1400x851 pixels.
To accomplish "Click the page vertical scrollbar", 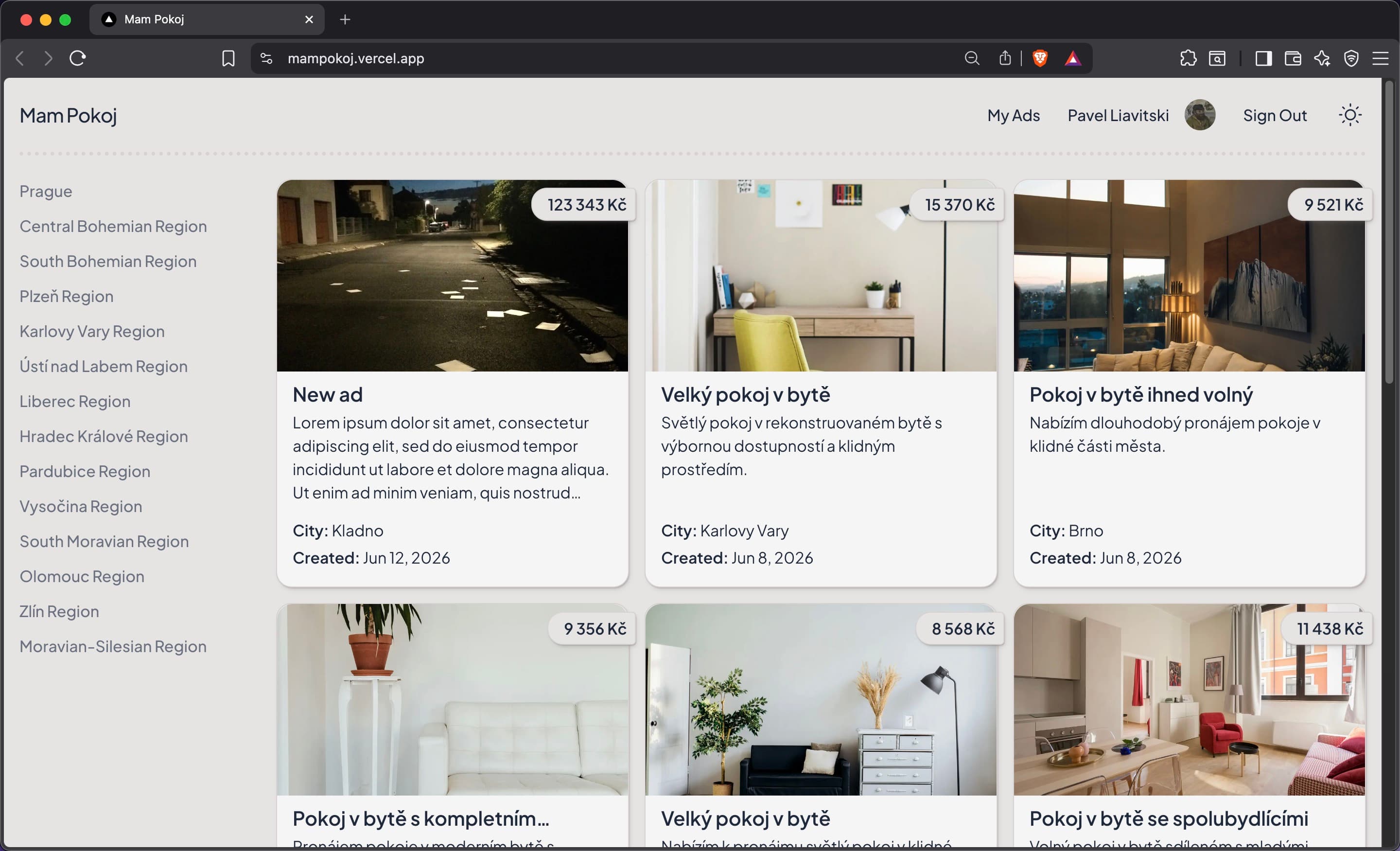I will click(1389, 233).
